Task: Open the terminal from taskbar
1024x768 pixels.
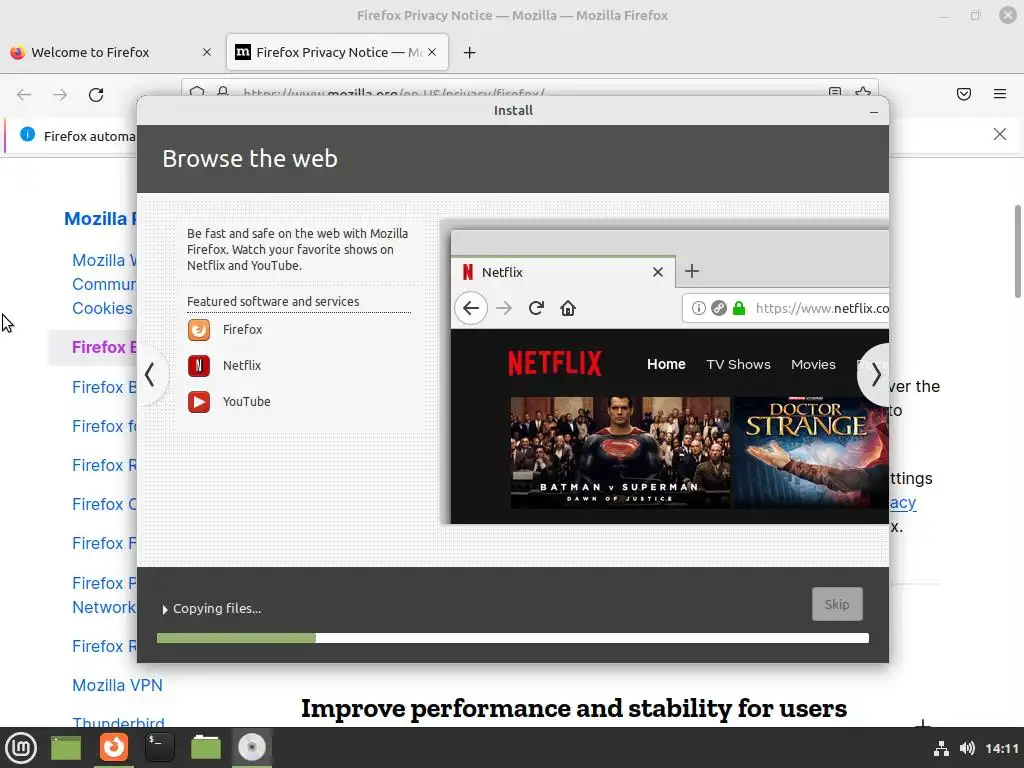Action: click(x=159, y=747)
